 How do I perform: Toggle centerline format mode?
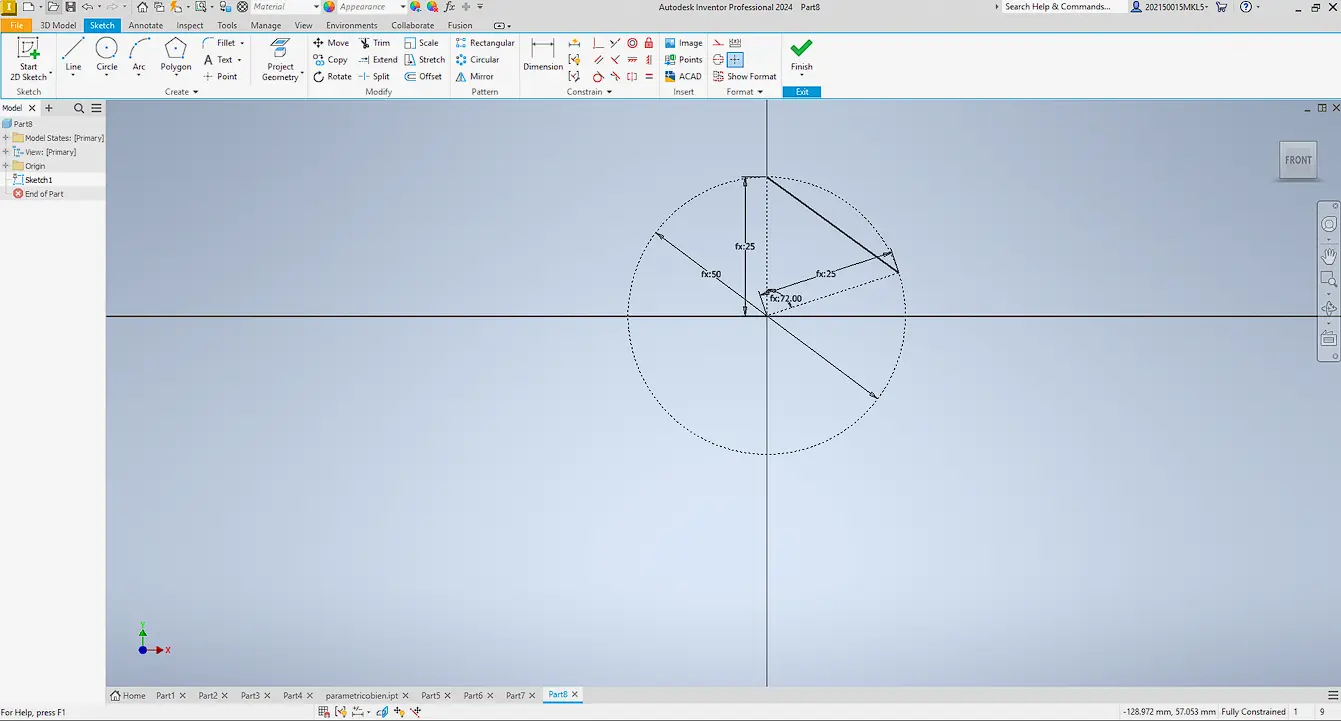[x=720, y=60]
